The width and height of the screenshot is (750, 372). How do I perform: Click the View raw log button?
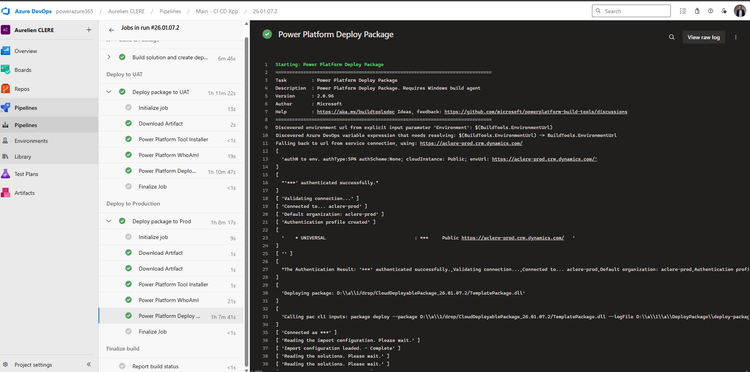click(x=703, y=37)
